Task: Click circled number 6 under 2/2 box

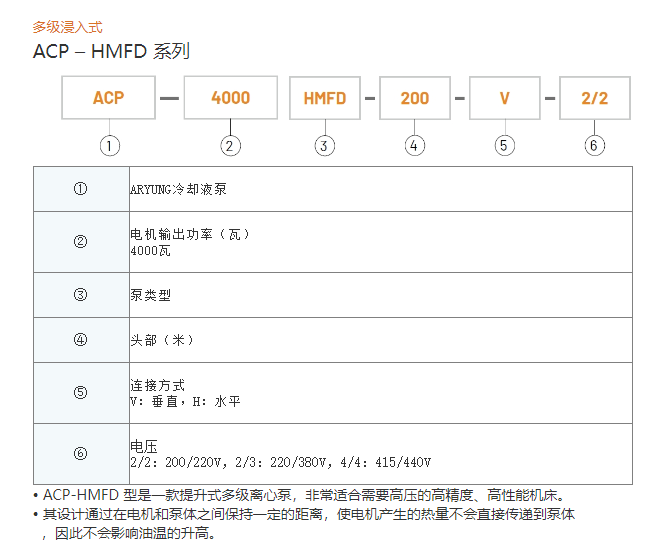Action: coord(595,145)
